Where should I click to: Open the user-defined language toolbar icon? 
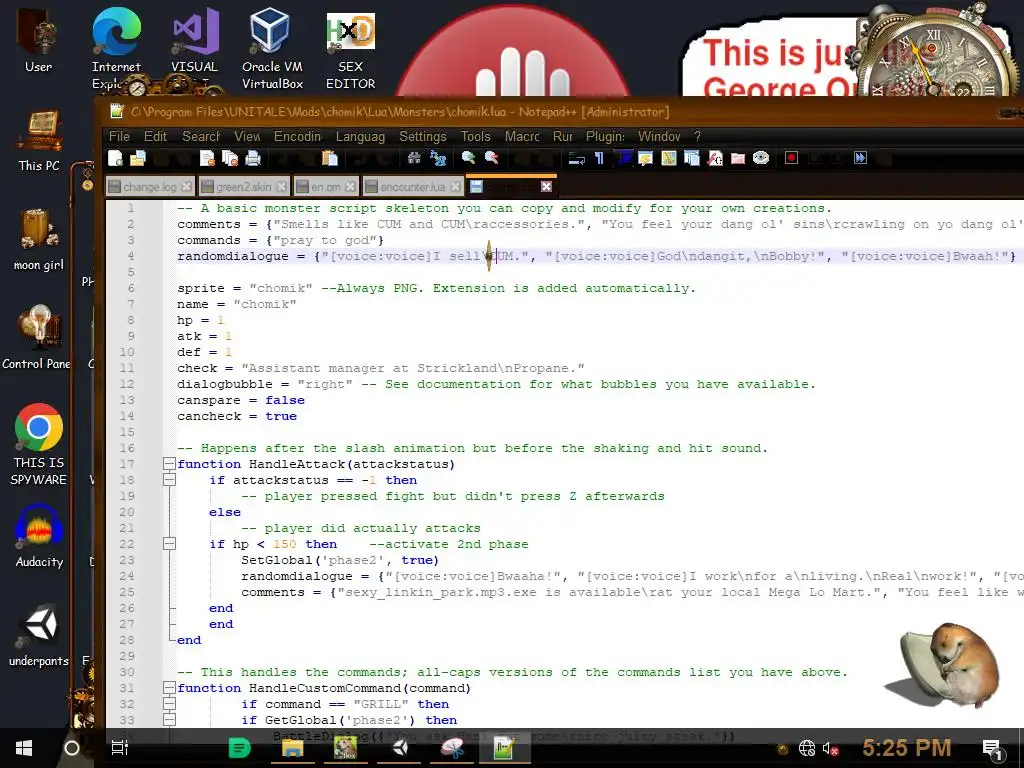(x=645, y=158)
